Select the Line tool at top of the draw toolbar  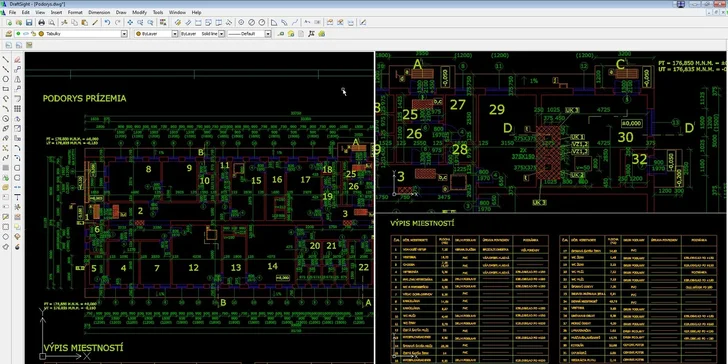(x=6, y=59)
